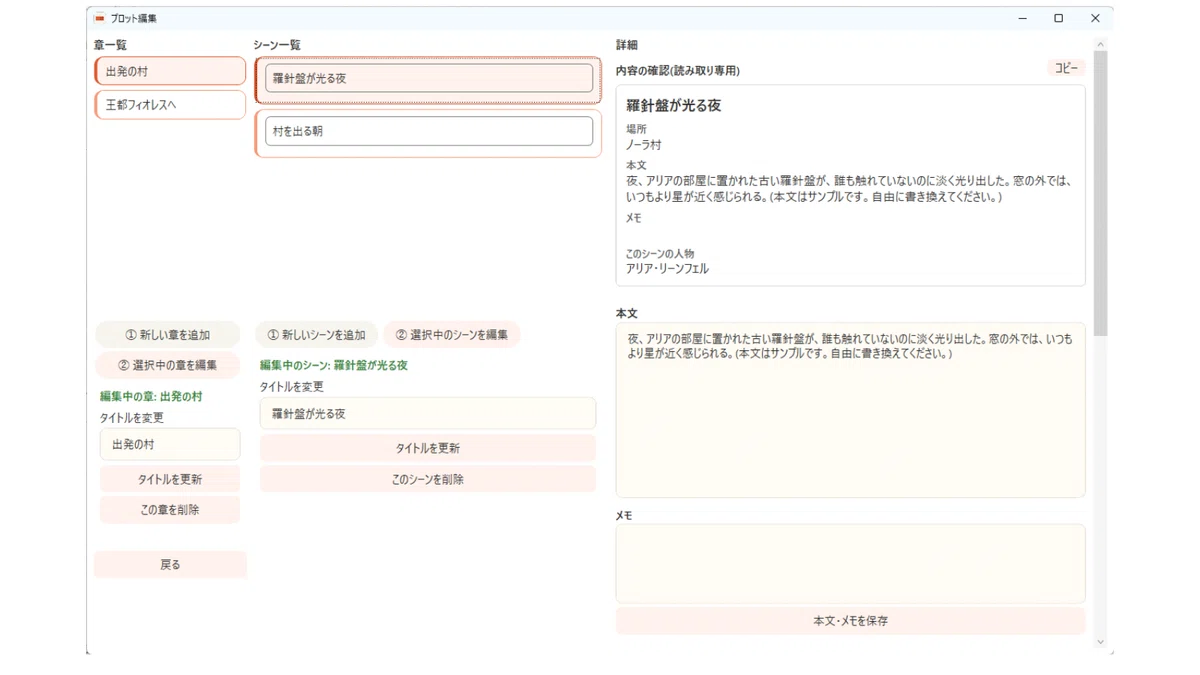The height and width of the screenshot is (675, 1200).
Task: Select the 村を出る朝 scene
Action: tap(429, 131)
